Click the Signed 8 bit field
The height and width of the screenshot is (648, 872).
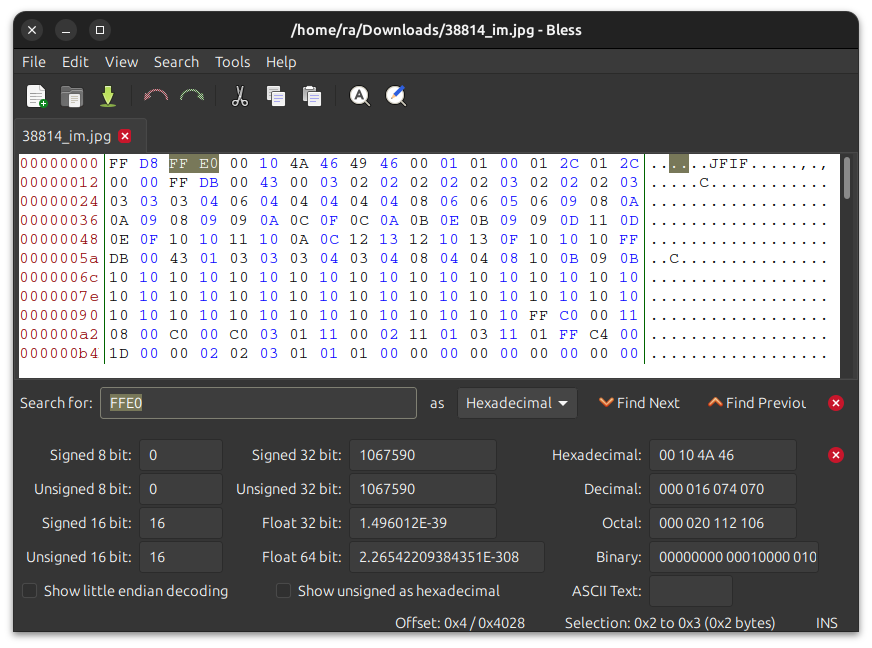point(181,455)
